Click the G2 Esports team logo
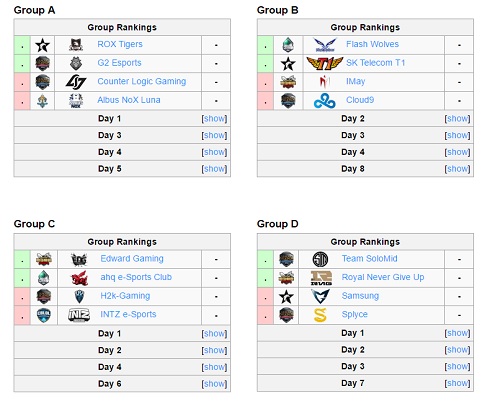495x404 pixels. coord(76,63)
